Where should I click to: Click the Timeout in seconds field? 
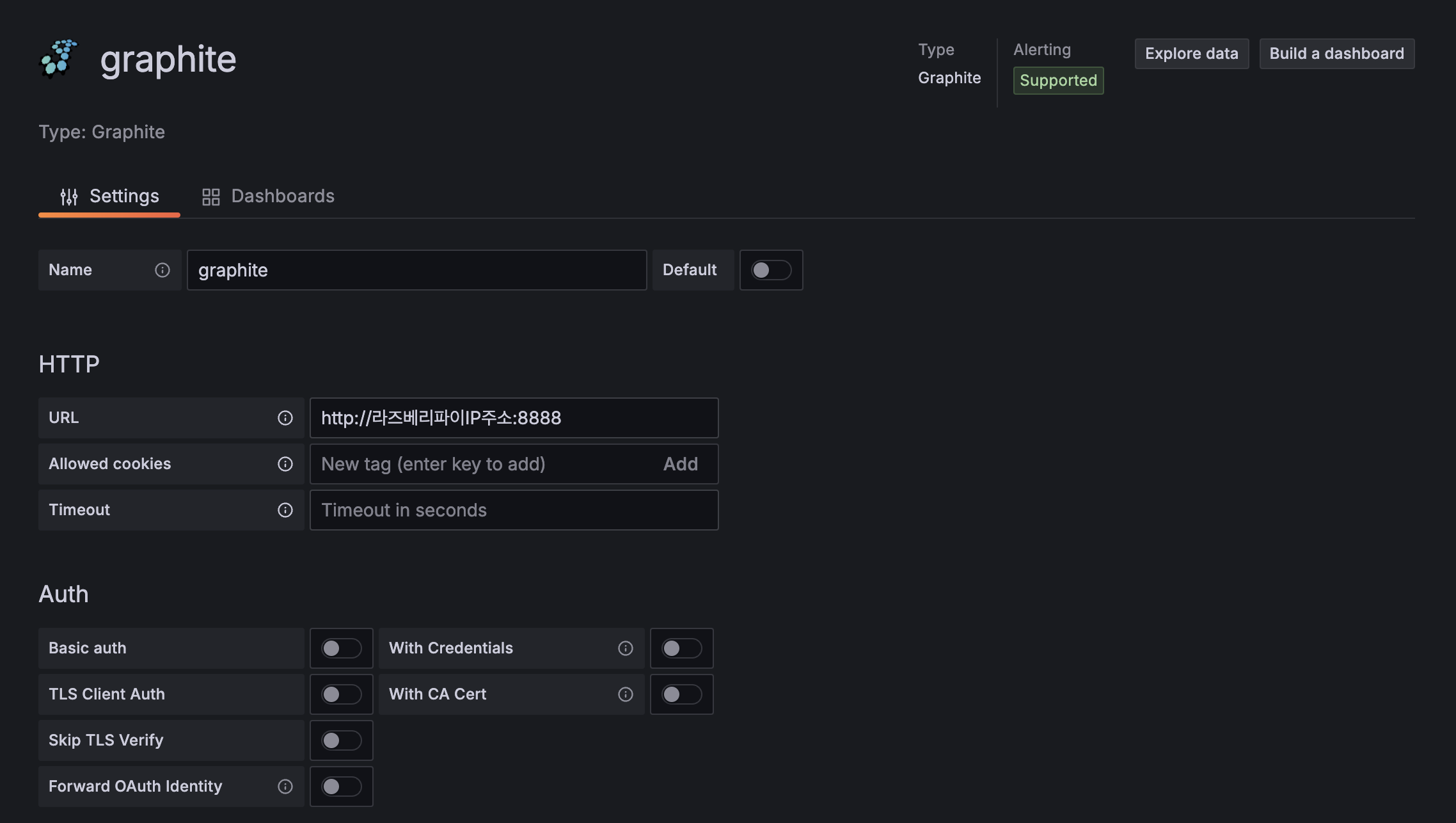(514, 510)
